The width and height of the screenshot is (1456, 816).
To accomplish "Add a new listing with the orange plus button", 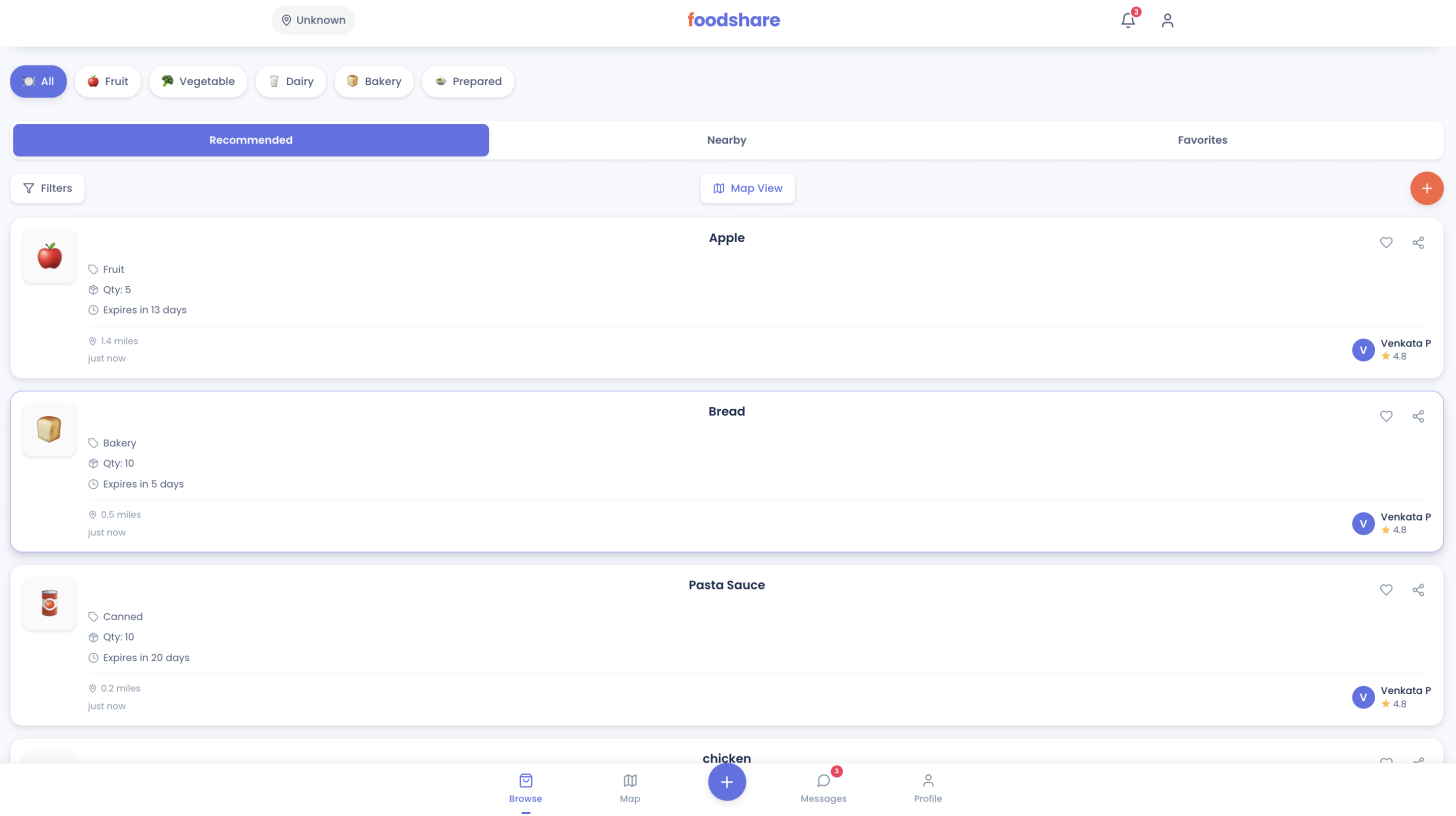I will pyautogui.click(x=1426, y=188).
